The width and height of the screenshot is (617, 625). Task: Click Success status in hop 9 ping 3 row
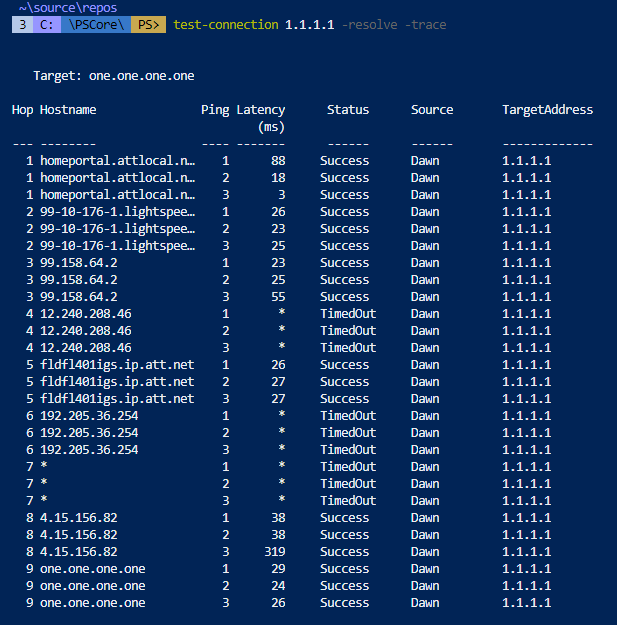click(x=344, y=603)
